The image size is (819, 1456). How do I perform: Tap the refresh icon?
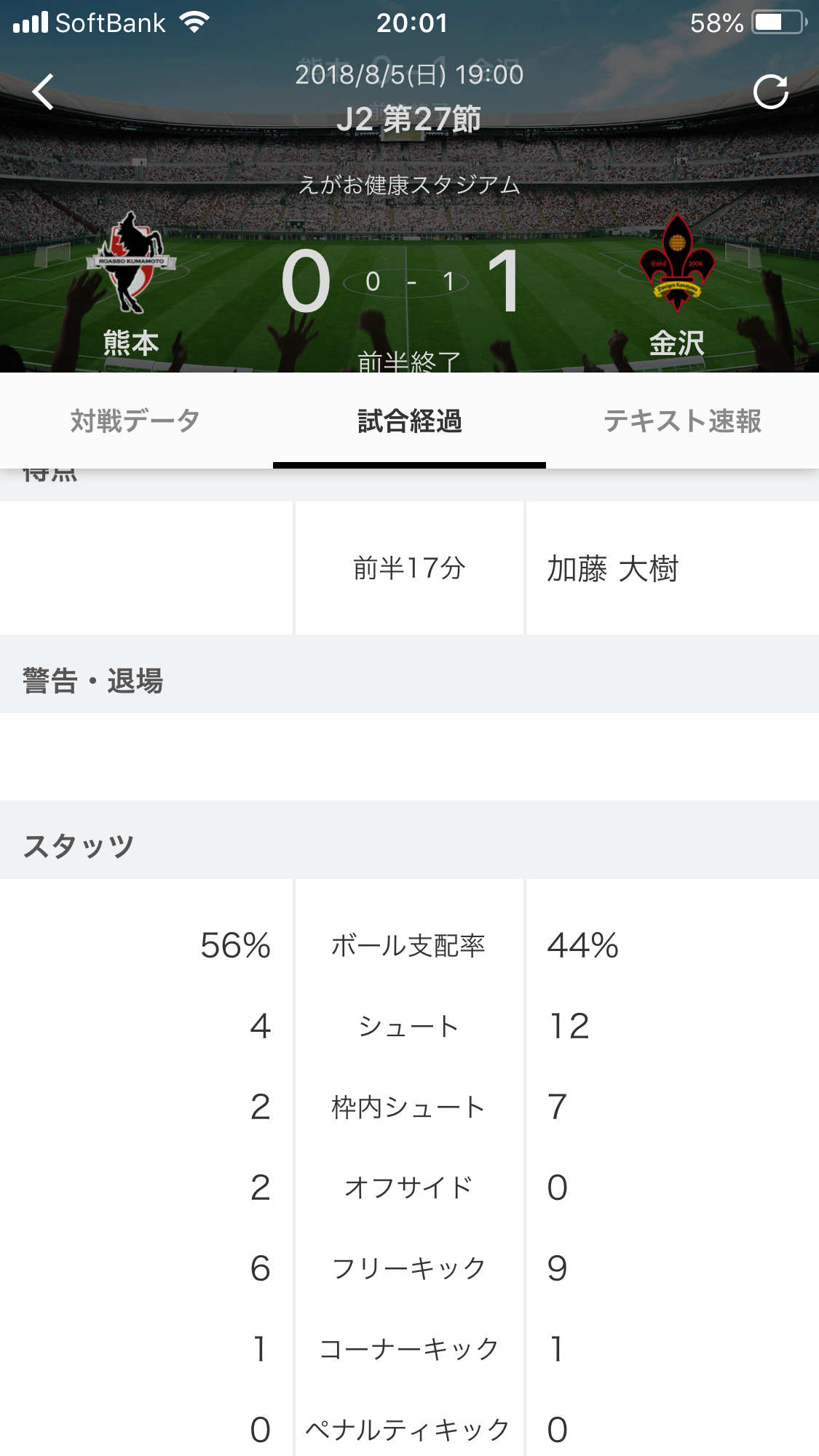point(771,92)
